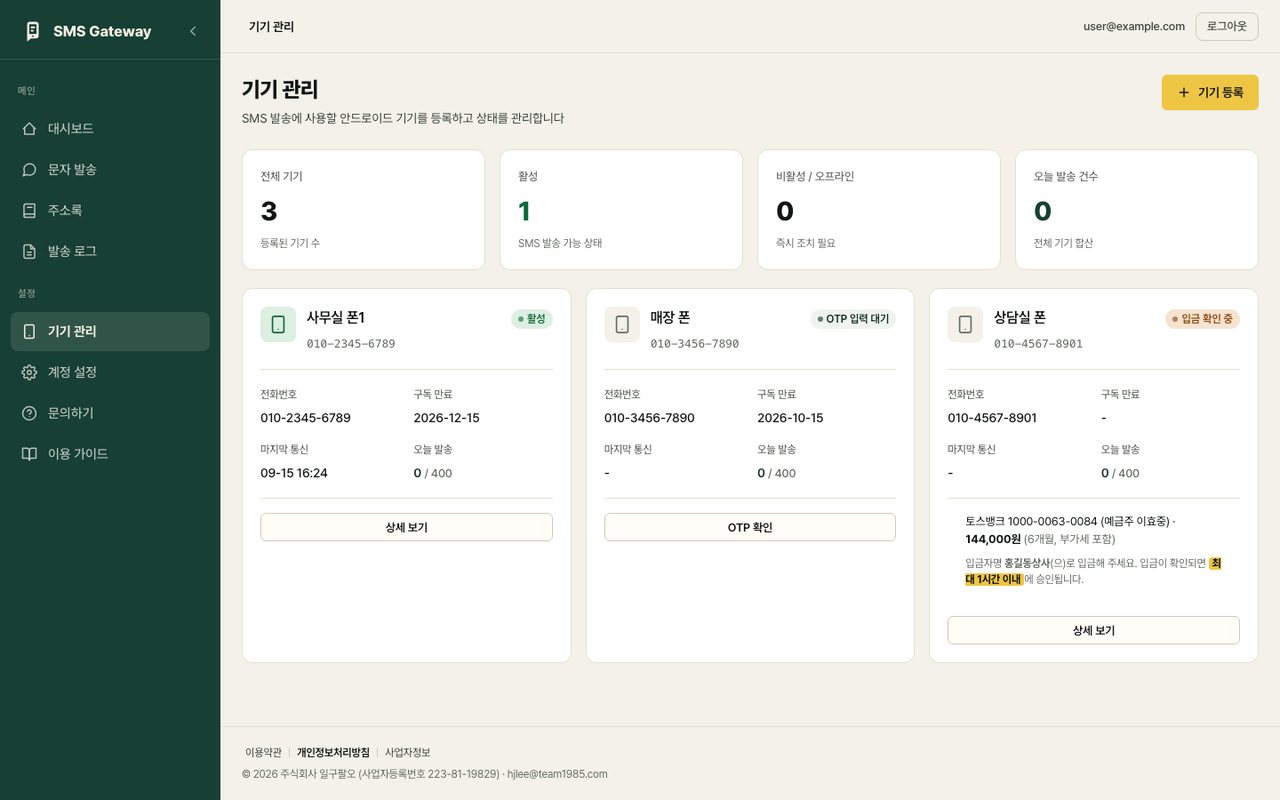Click the OTP 입력 대기 status badge

[853, 319]
